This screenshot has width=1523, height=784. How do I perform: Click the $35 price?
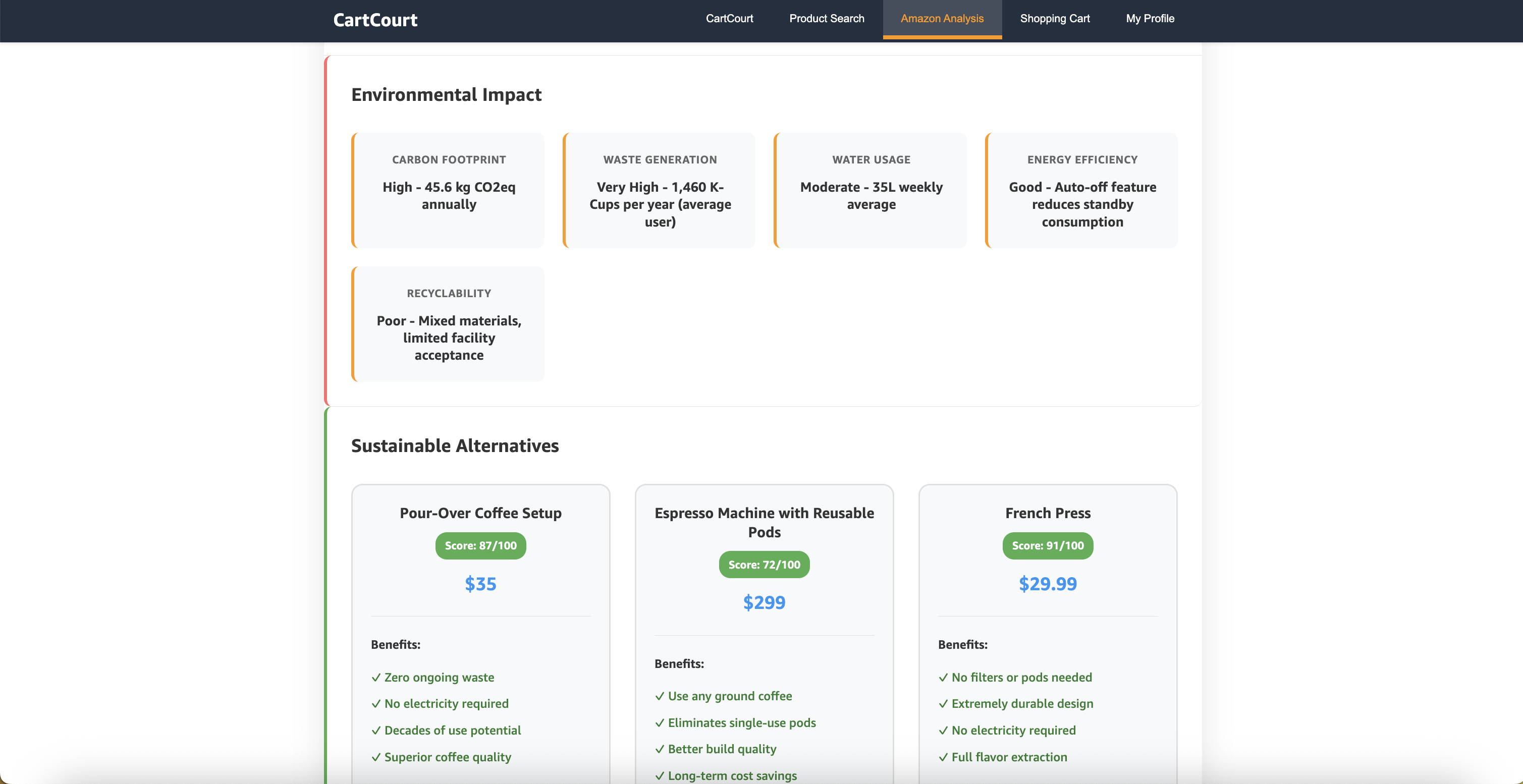point(480,584)
